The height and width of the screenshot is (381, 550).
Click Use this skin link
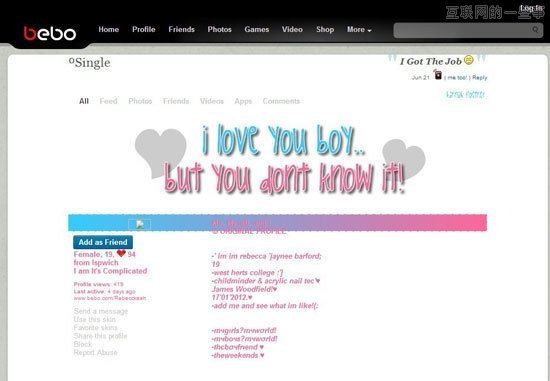pos(94,319)
